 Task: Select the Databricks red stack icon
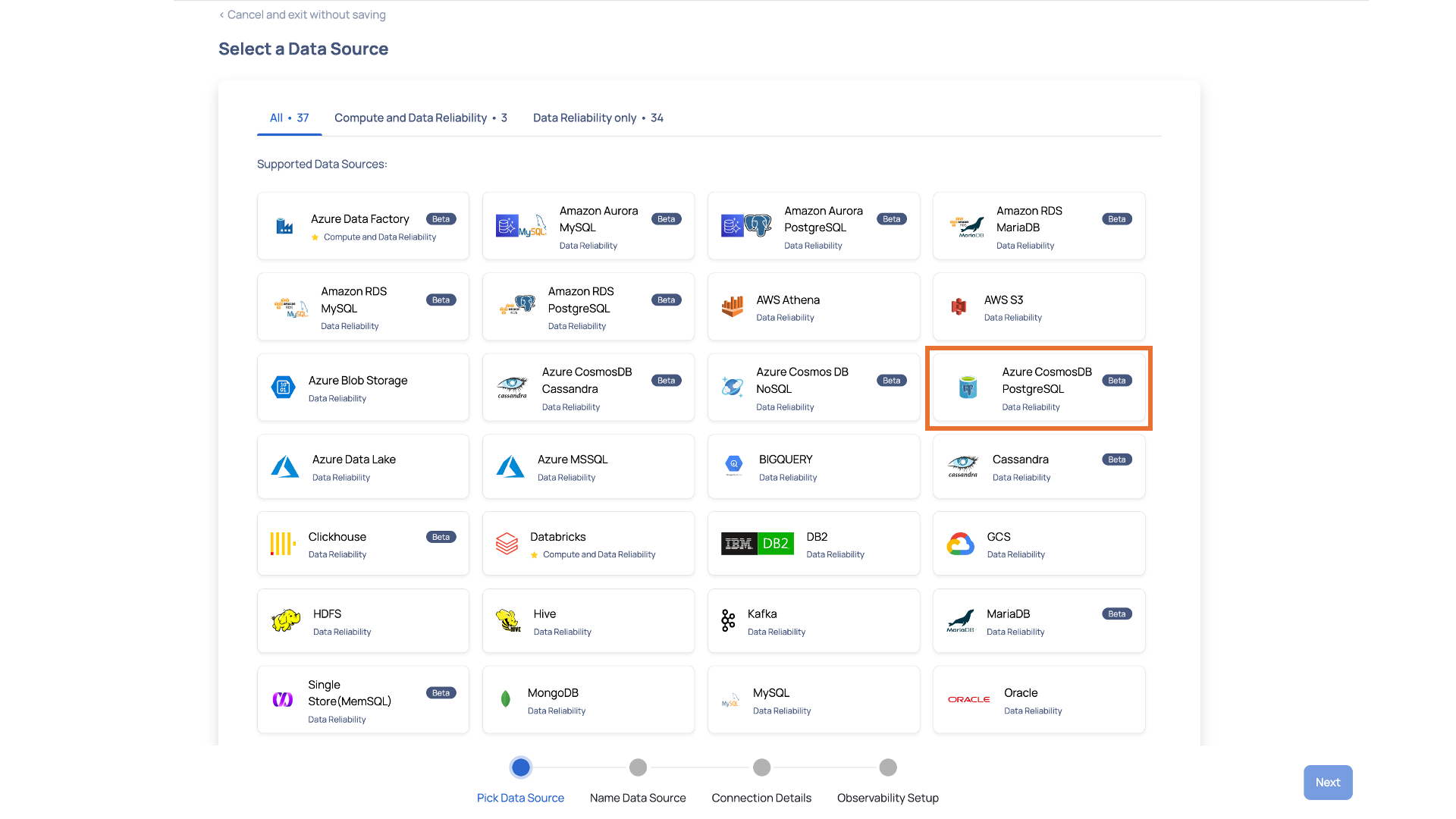pyautogui.click(x=507, y=544)
